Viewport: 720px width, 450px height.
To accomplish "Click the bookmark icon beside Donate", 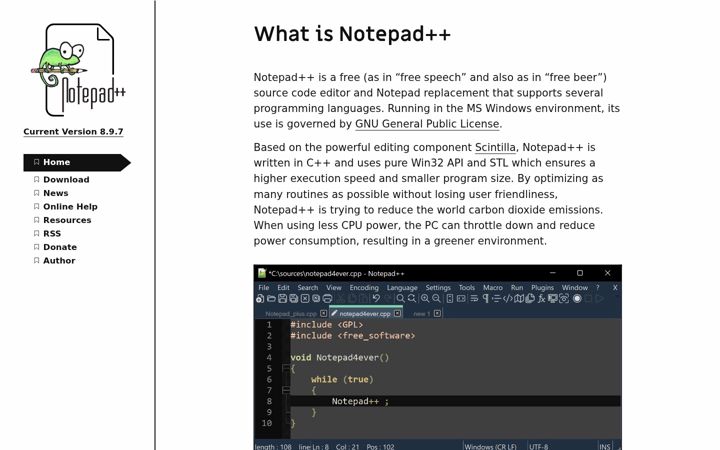I will tap(36, 247).
